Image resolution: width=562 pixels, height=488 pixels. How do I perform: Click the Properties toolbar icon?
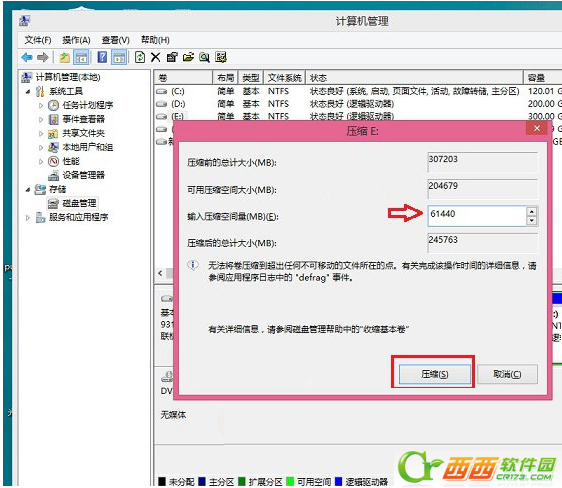point(172,57)
